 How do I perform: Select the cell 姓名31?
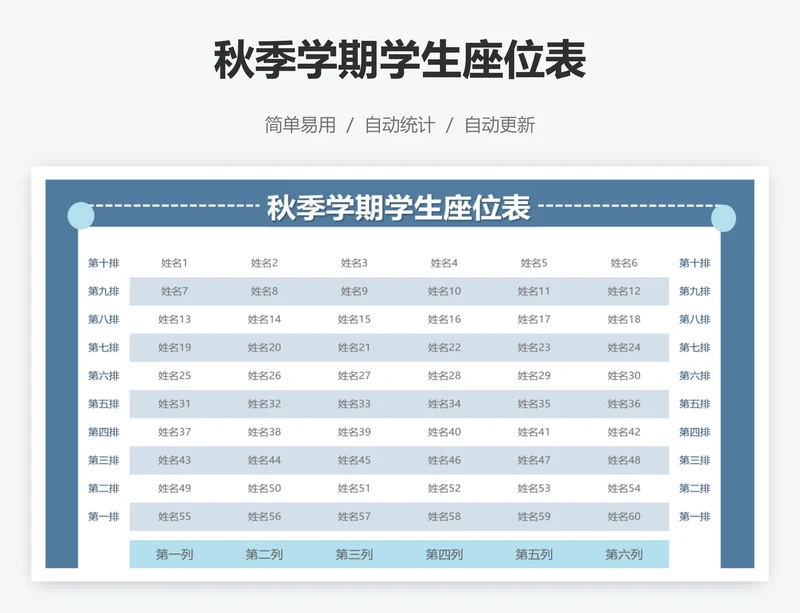(174, 404)
